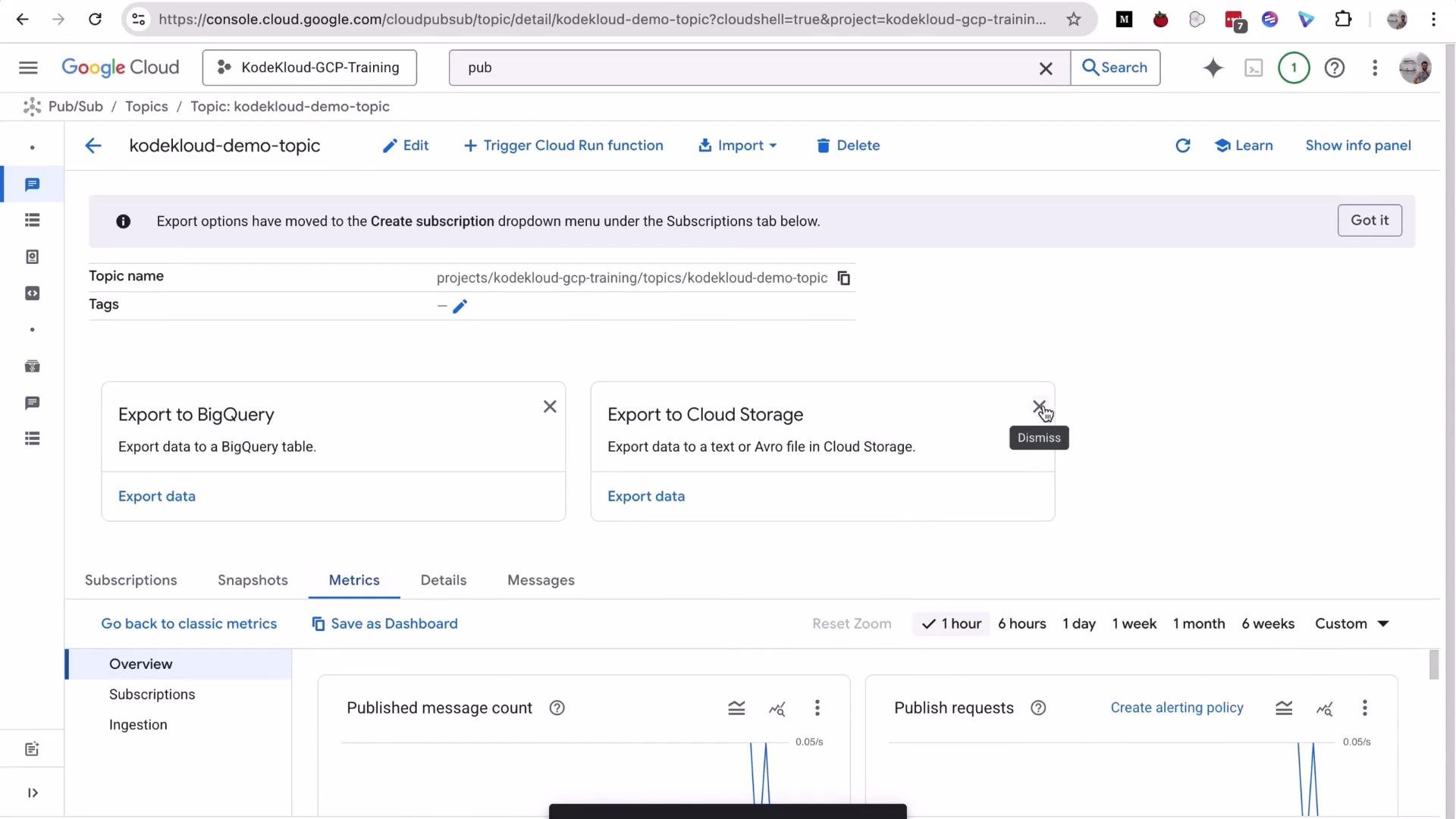Activate Cloud Shell terminal icon
The width and height of the screenshot is (1456, 819).
(x=1254, y=68)
